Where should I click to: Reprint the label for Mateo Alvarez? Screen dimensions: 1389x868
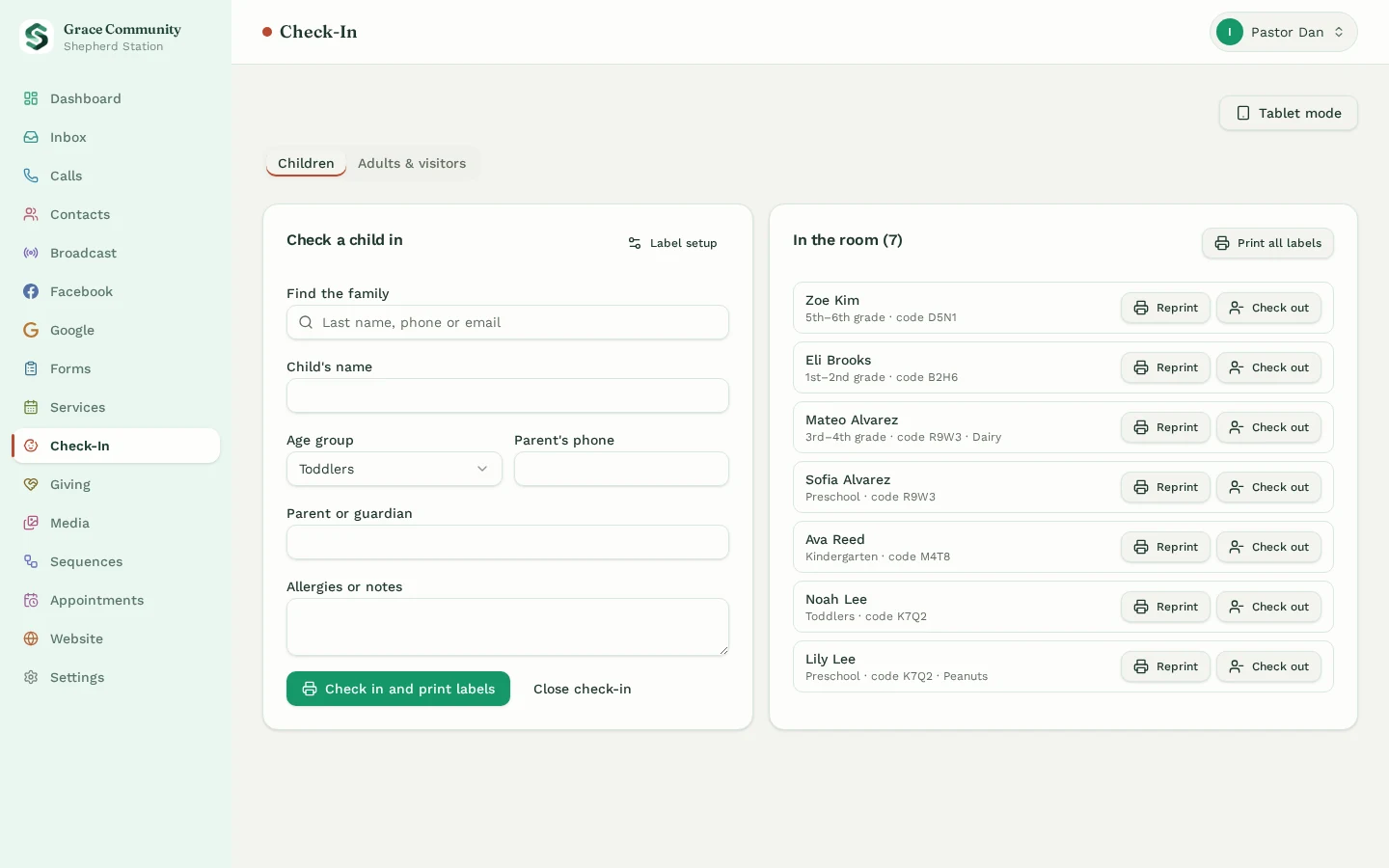click(x=1165, y=427)
